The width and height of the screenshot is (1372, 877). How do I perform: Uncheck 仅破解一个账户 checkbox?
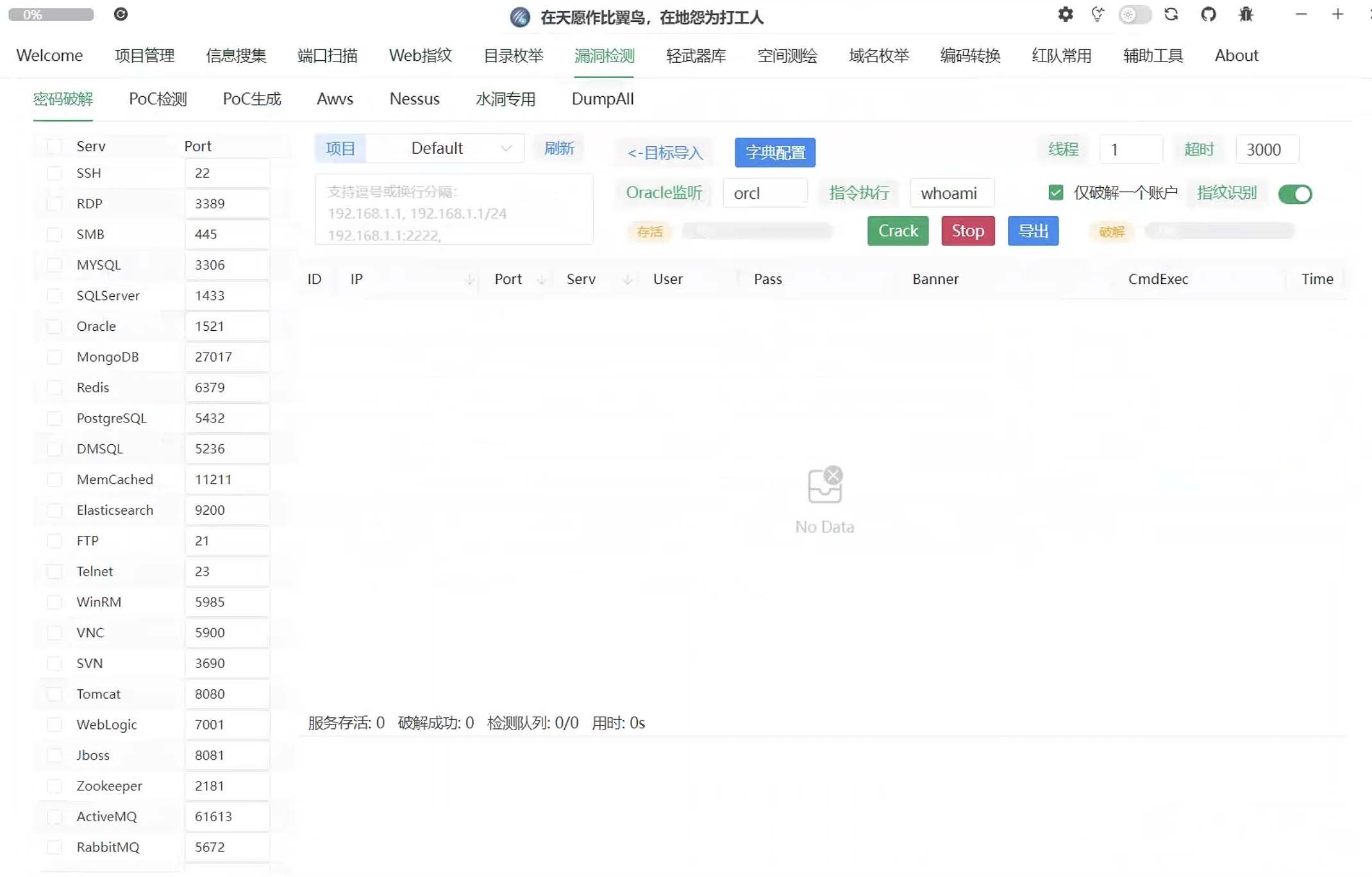(1055, 192)
